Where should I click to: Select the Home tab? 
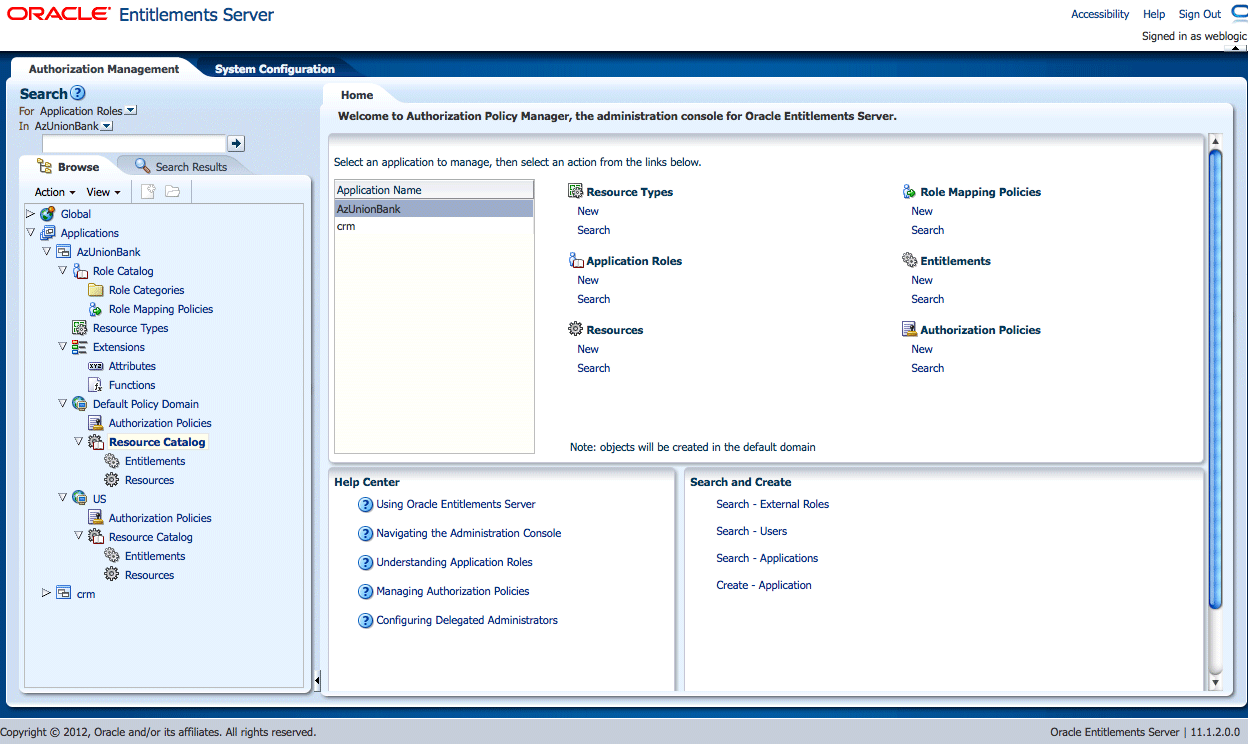(x=357, y=95)
